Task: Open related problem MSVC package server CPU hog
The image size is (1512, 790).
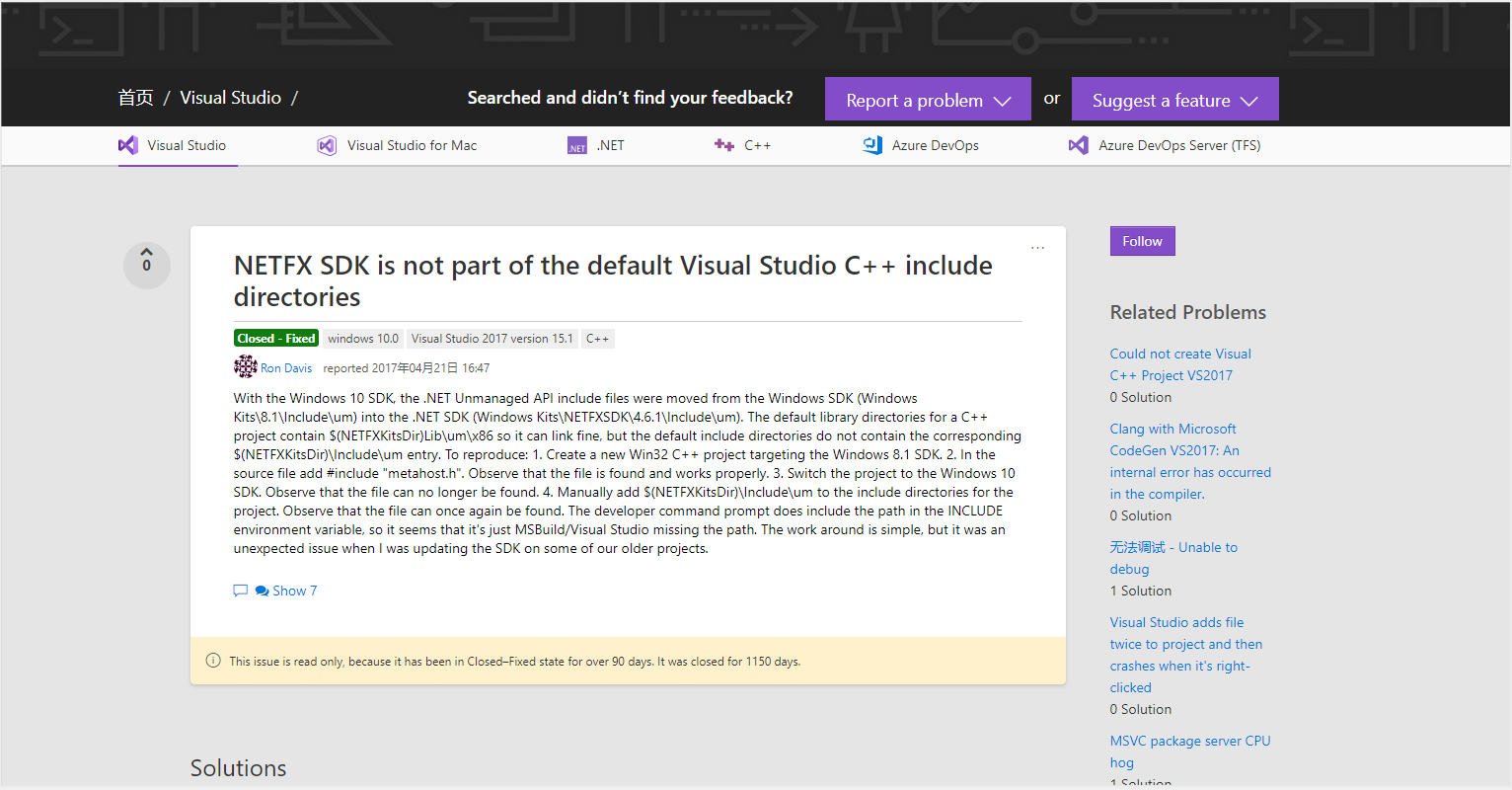Action: (1190, 751)
